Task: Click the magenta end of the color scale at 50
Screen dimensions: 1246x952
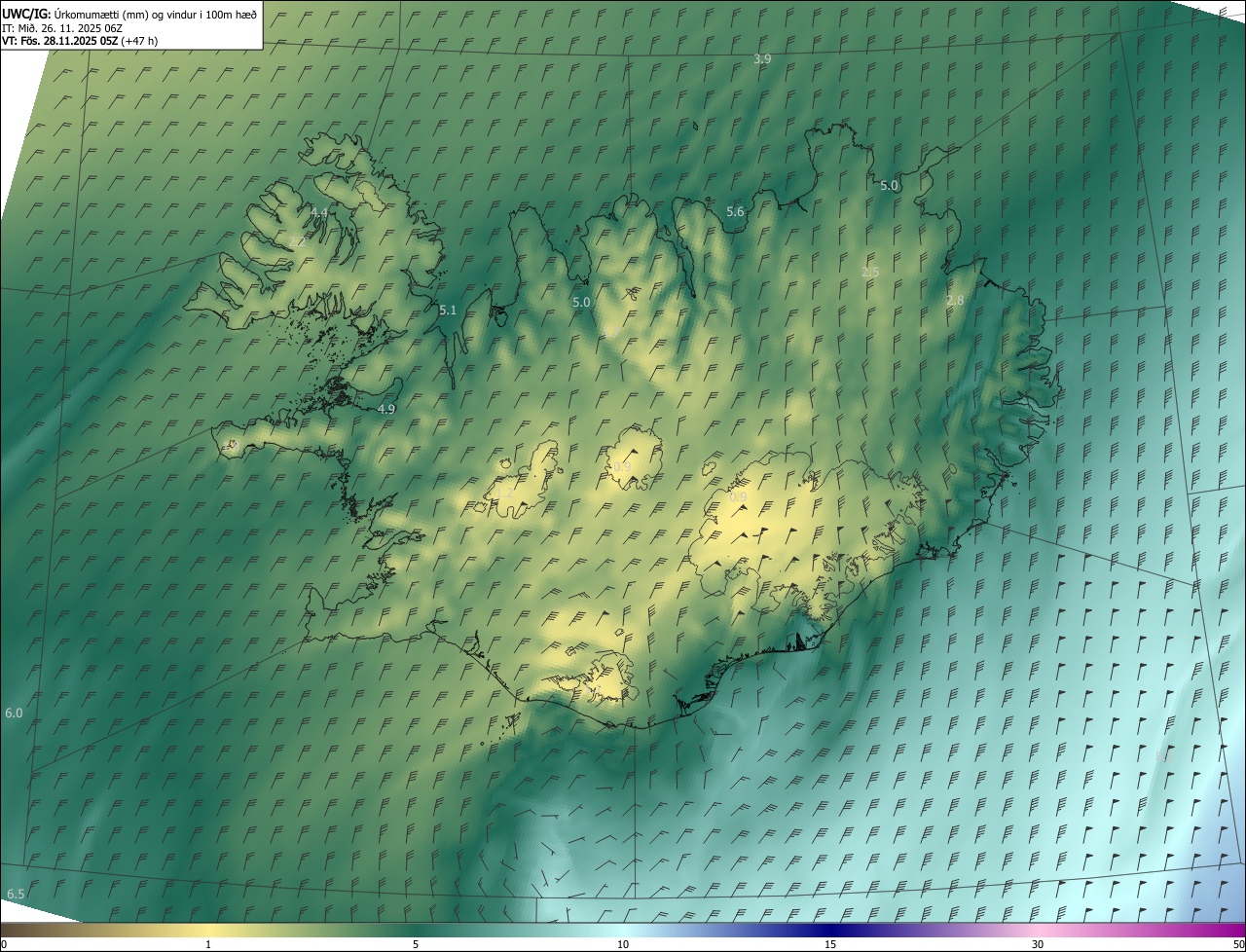Action: pos(1234,930)
